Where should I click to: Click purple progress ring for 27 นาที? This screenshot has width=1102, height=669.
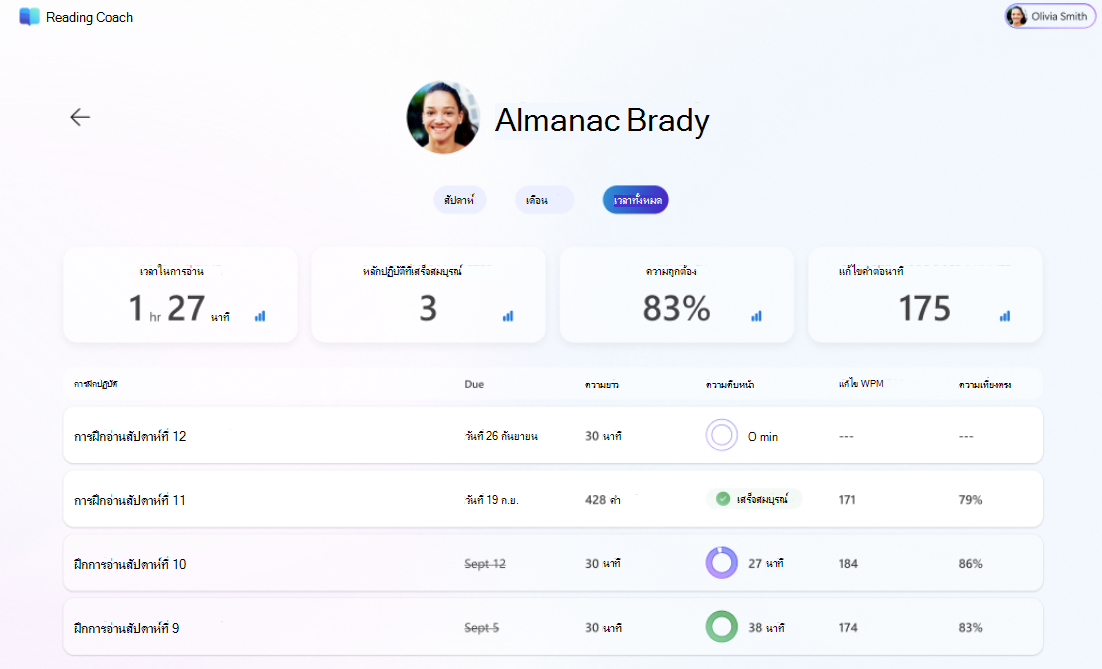722,563
